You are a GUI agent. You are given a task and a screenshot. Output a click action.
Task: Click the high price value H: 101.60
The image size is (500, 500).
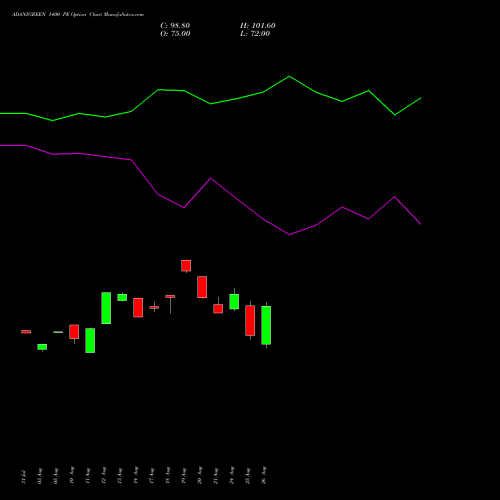258,26
